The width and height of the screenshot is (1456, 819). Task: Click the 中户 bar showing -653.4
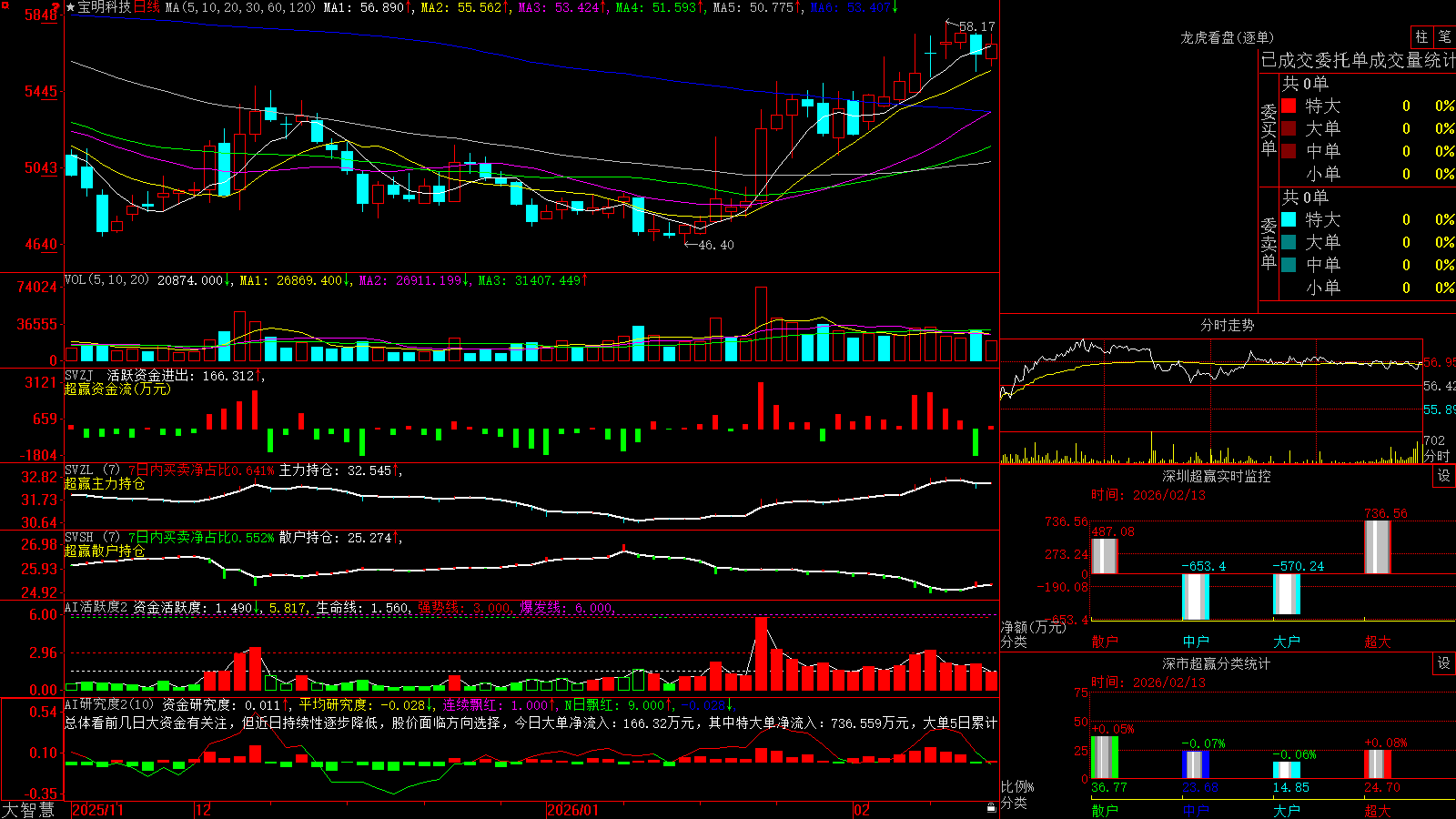tap(1196, 597)
